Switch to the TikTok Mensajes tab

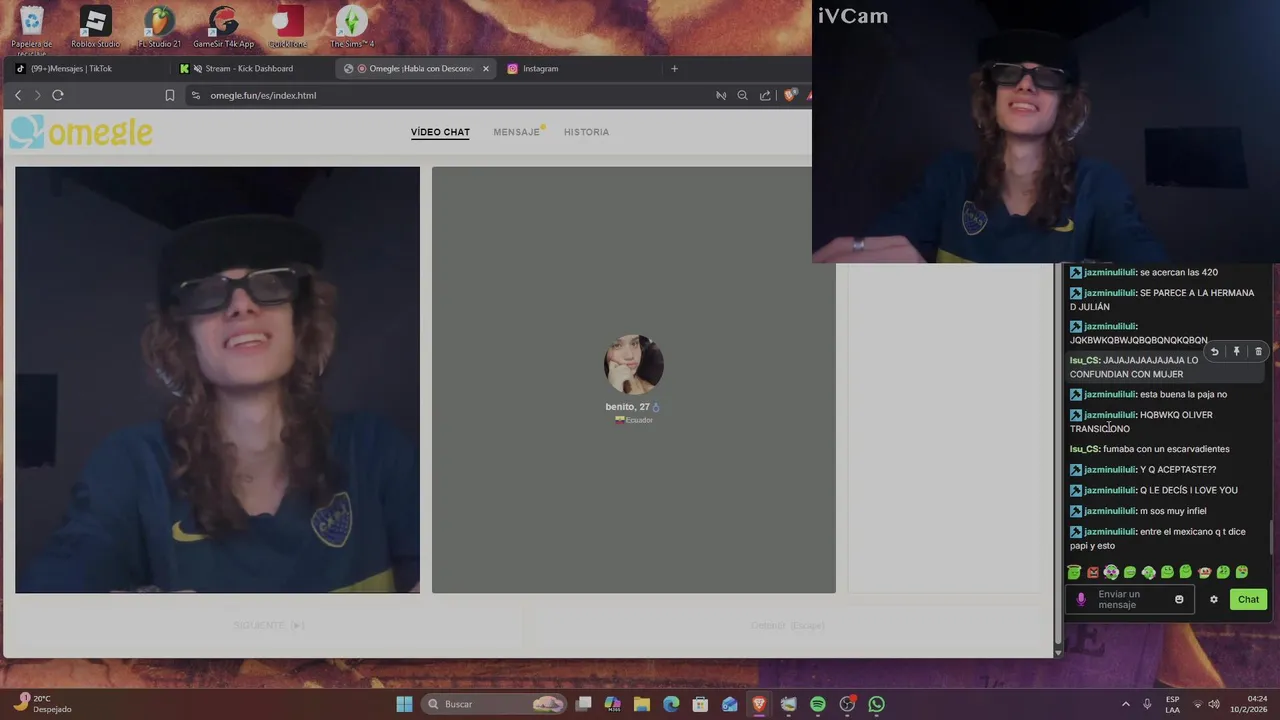pos(87,69)
